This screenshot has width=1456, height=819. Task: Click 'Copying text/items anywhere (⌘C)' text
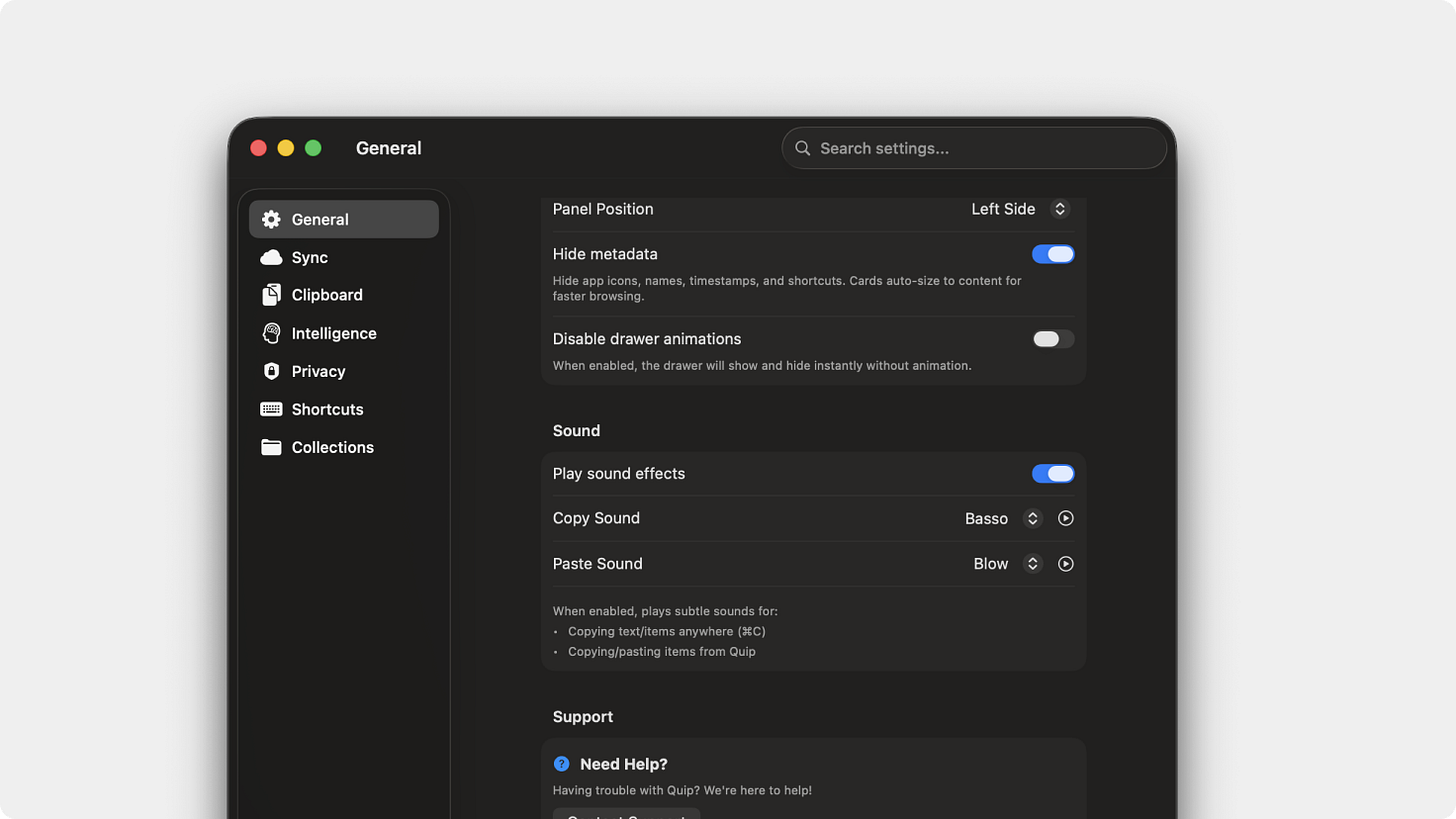pyautogui.click(x=667, y=631)
